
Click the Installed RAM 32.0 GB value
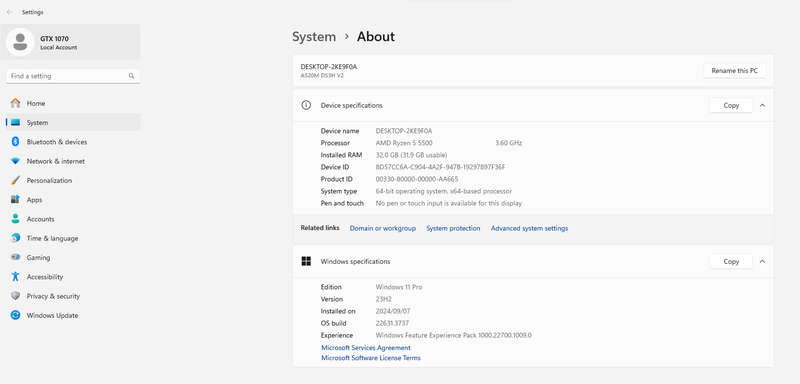(x=411, y=155)
